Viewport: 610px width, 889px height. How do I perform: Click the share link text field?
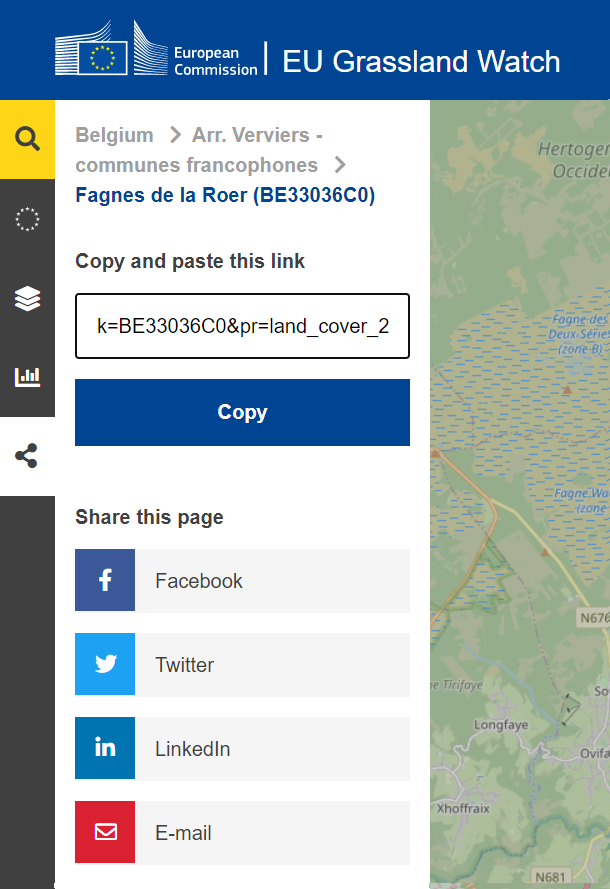(x=242, y=326)
